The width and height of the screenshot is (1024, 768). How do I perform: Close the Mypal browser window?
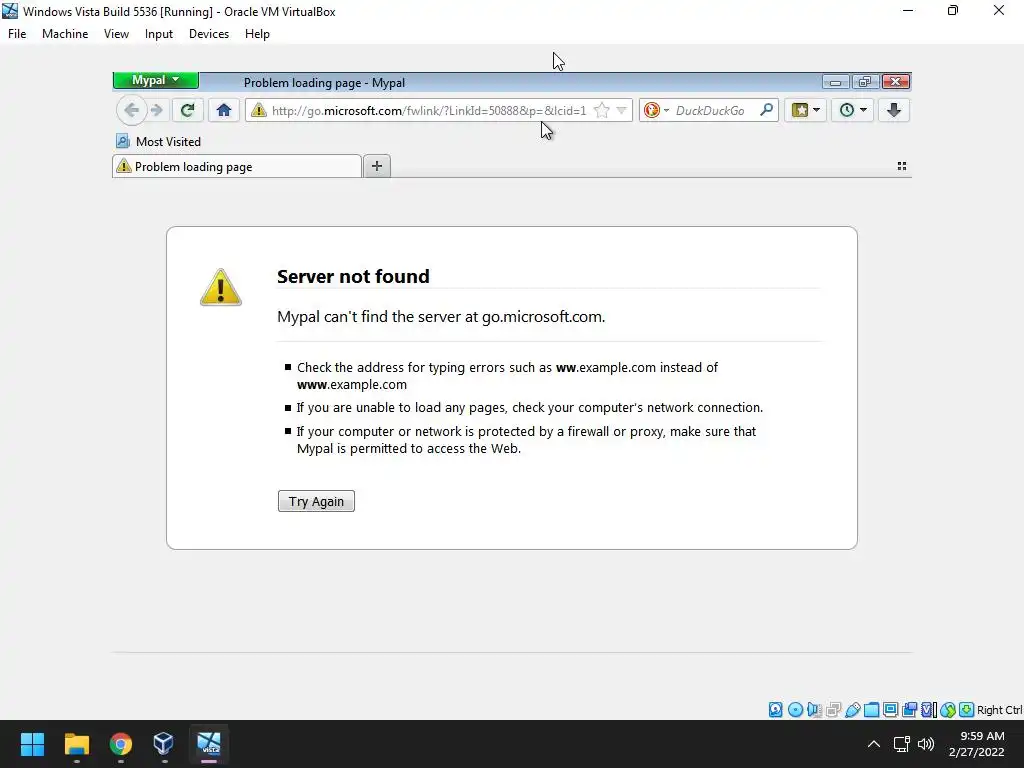(895, 82)
